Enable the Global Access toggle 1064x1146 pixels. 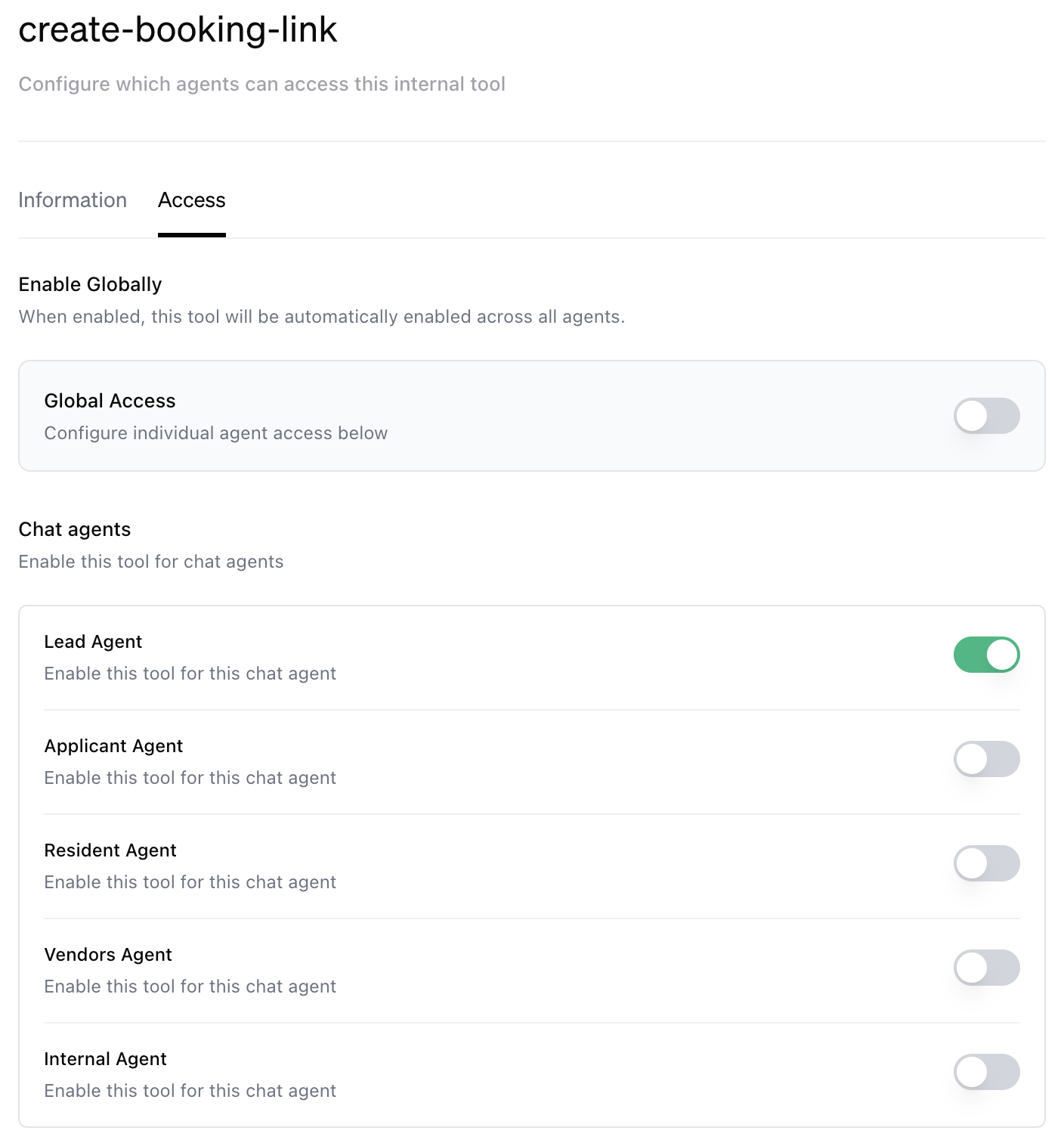tap(986, 416)
